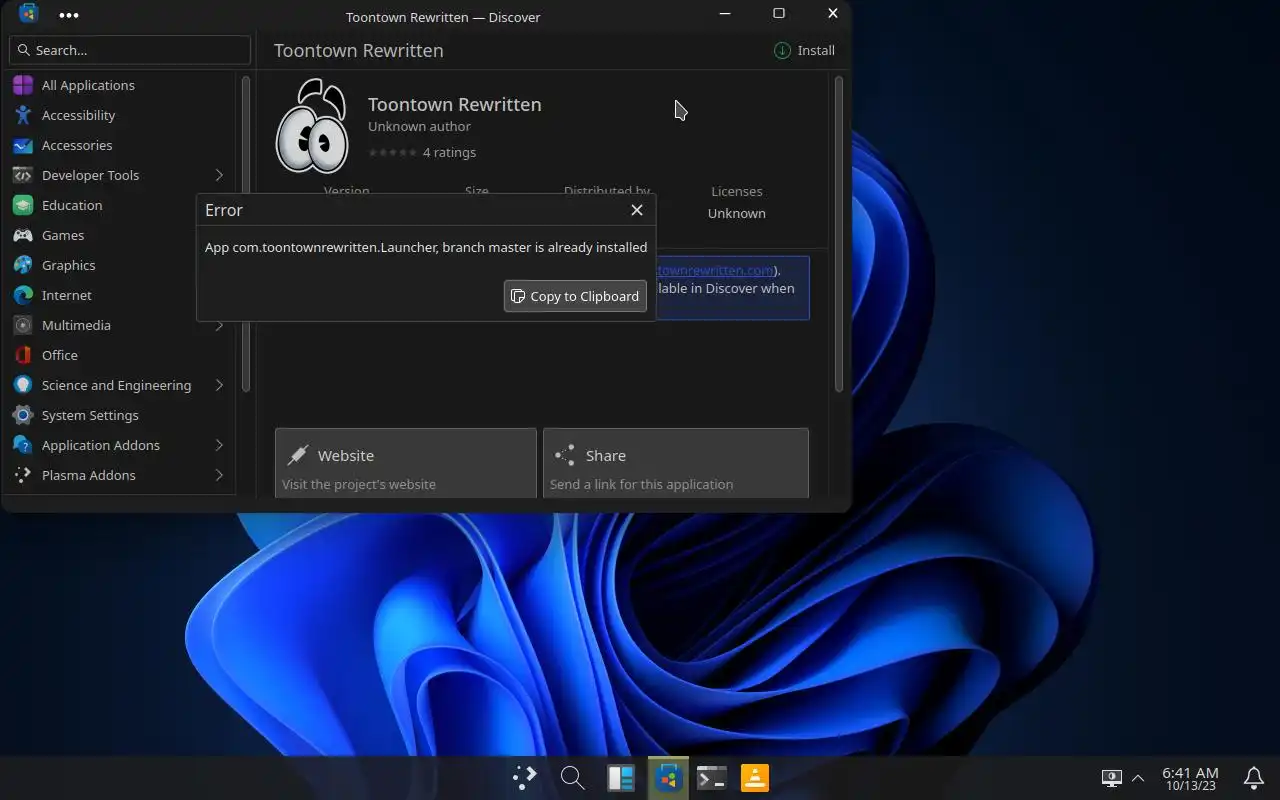Open the three-dots menu in title bar

tap(69, 15)
